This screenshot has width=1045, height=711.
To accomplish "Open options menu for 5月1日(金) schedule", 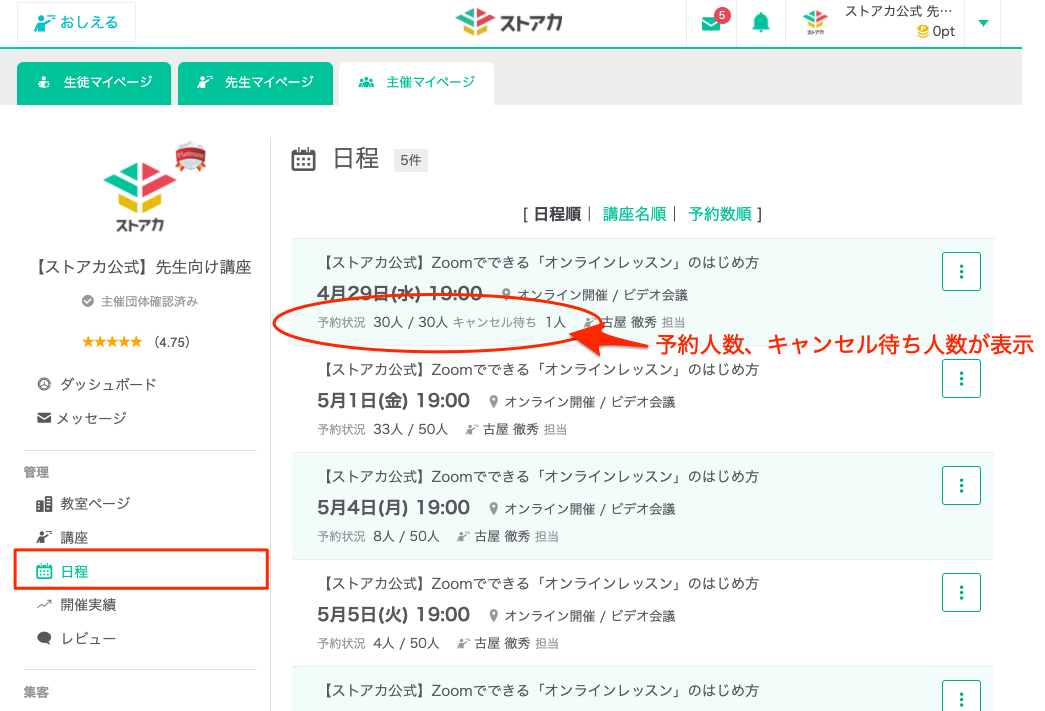I will (961, 378).
